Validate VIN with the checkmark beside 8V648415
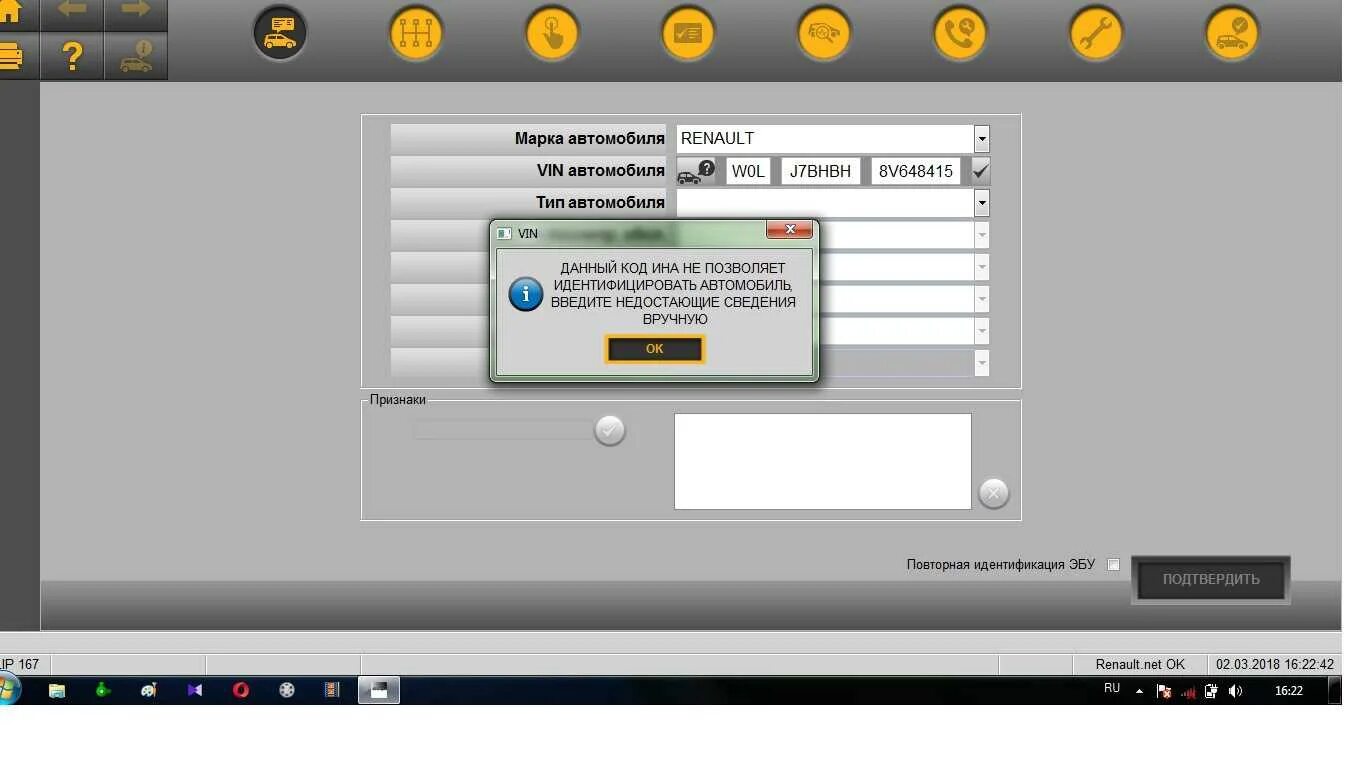Viewport: 1366px width, 768px height. point(981,171)
